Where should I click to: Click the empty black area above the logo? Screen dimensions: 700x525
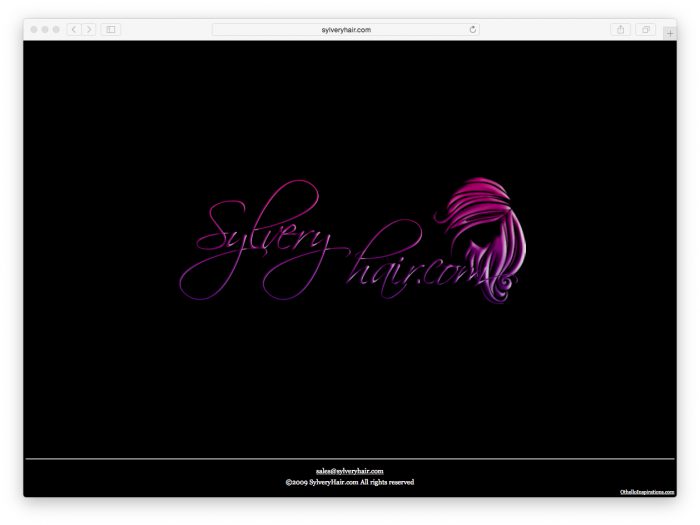(x=349, y=110)
